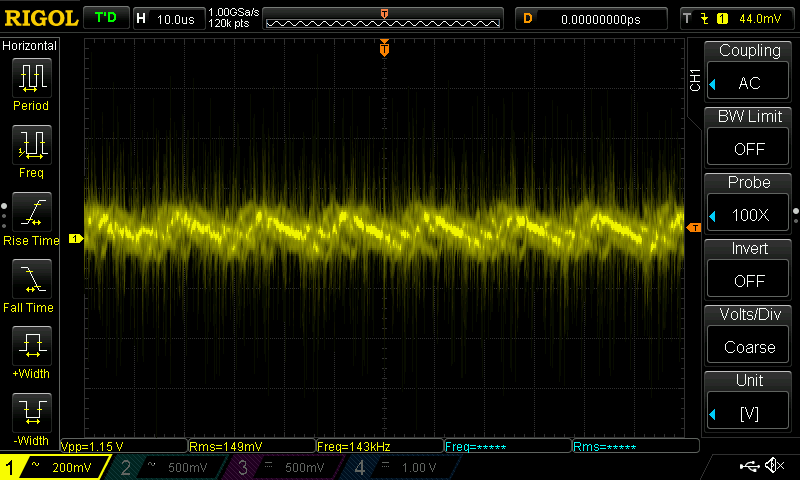The image size is (800, 480).
Task: Select the Freq measurement icon
Action: pyautogui.click(x=31, y=146)
